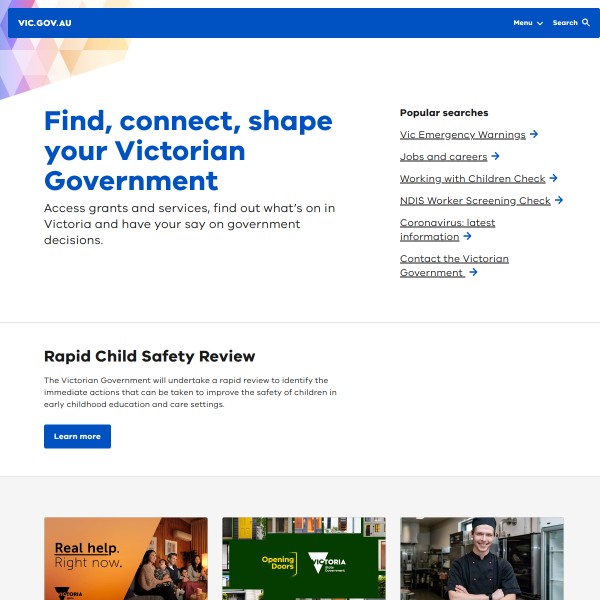Visit Working with Children Check page
The image size is (600, 600).
472,179
